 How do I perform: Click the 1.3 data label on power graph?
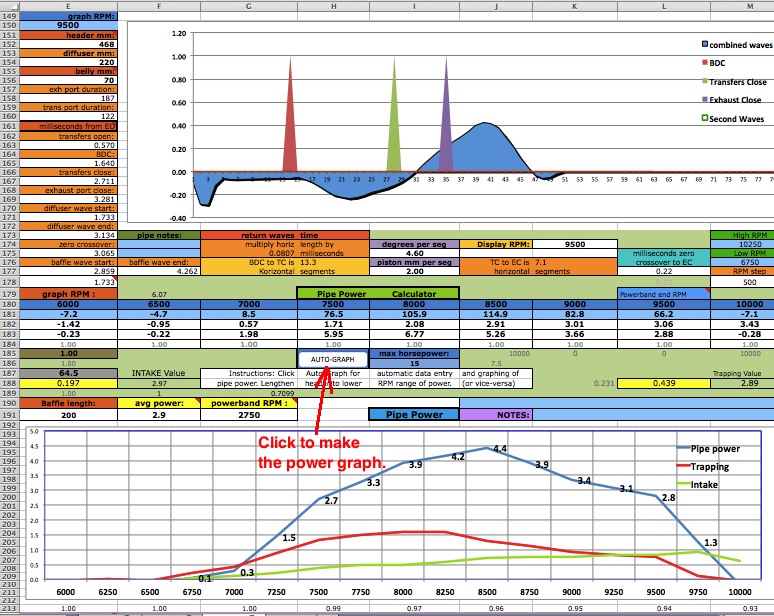tap(710, 542)
